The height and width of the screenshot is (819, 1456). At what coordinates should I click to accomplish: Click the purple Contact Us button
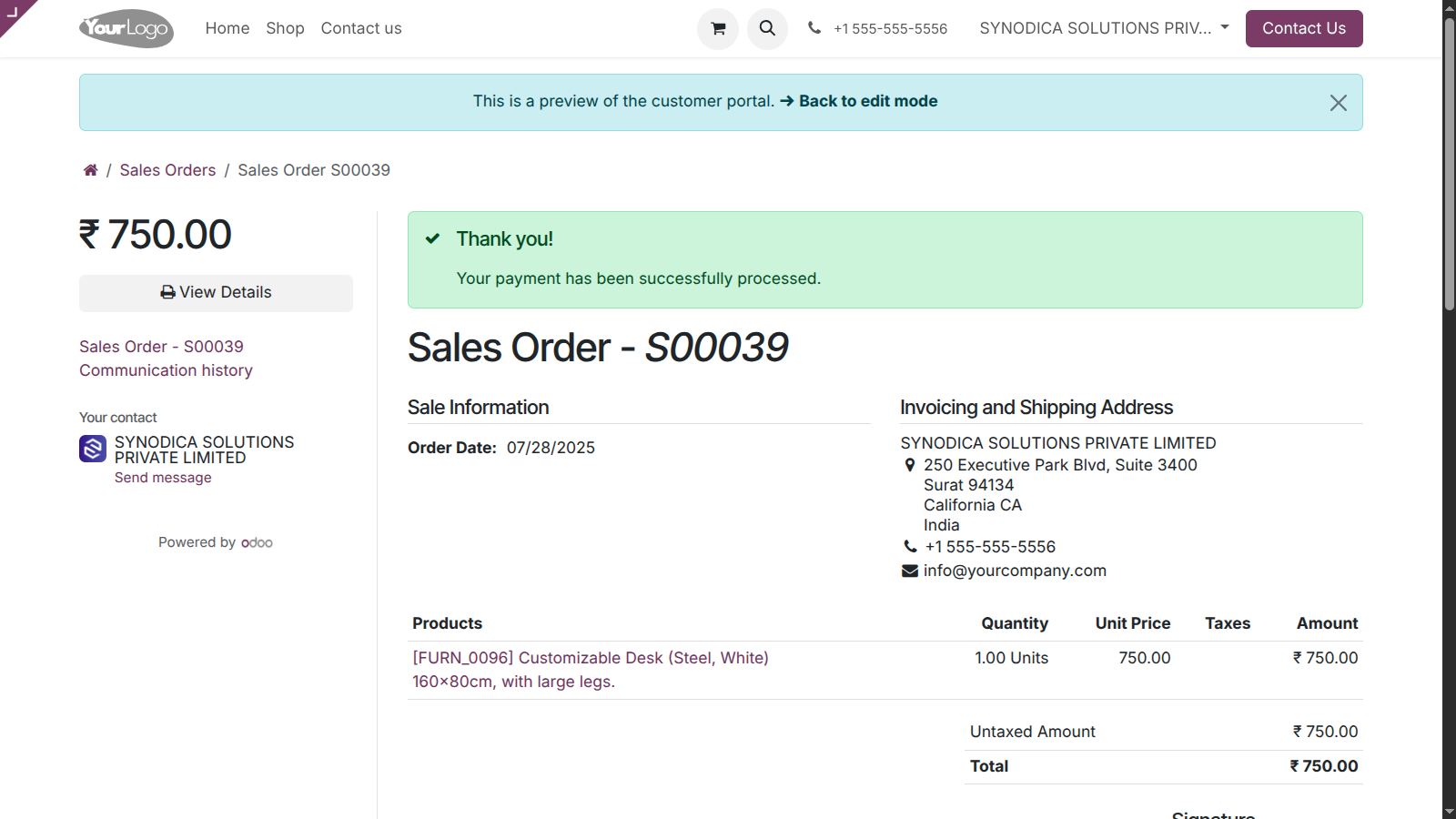tap(1303, 28)
